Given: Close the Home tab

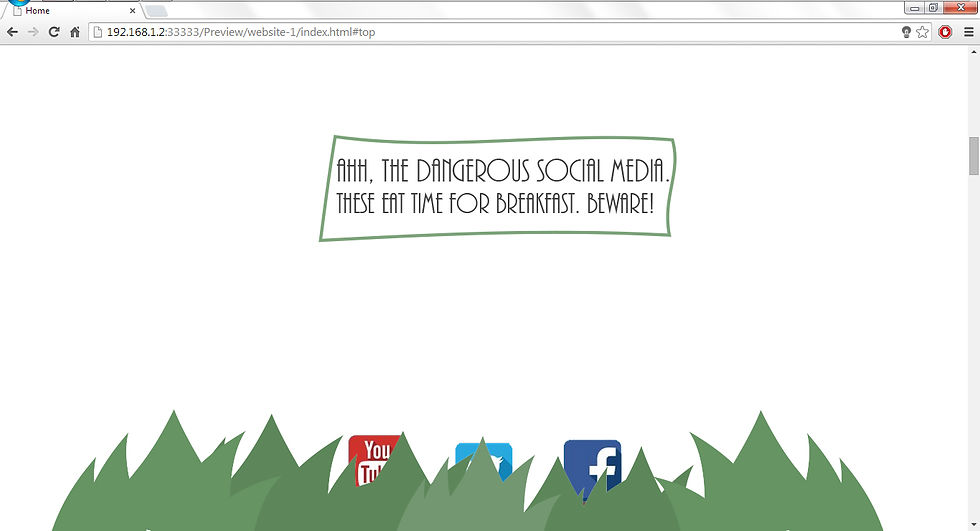Looking at the screenshot, I should [x=132, y=11].
